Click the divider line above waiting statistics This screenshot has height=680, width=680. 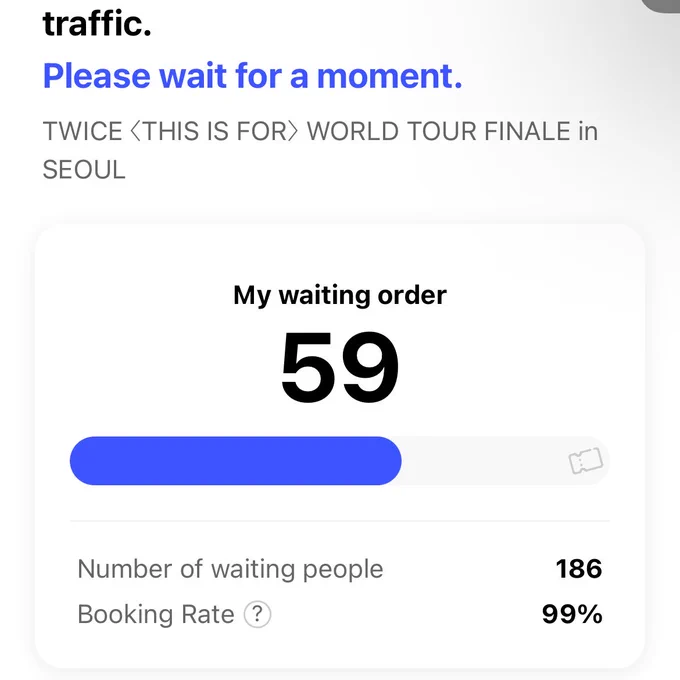340,520
